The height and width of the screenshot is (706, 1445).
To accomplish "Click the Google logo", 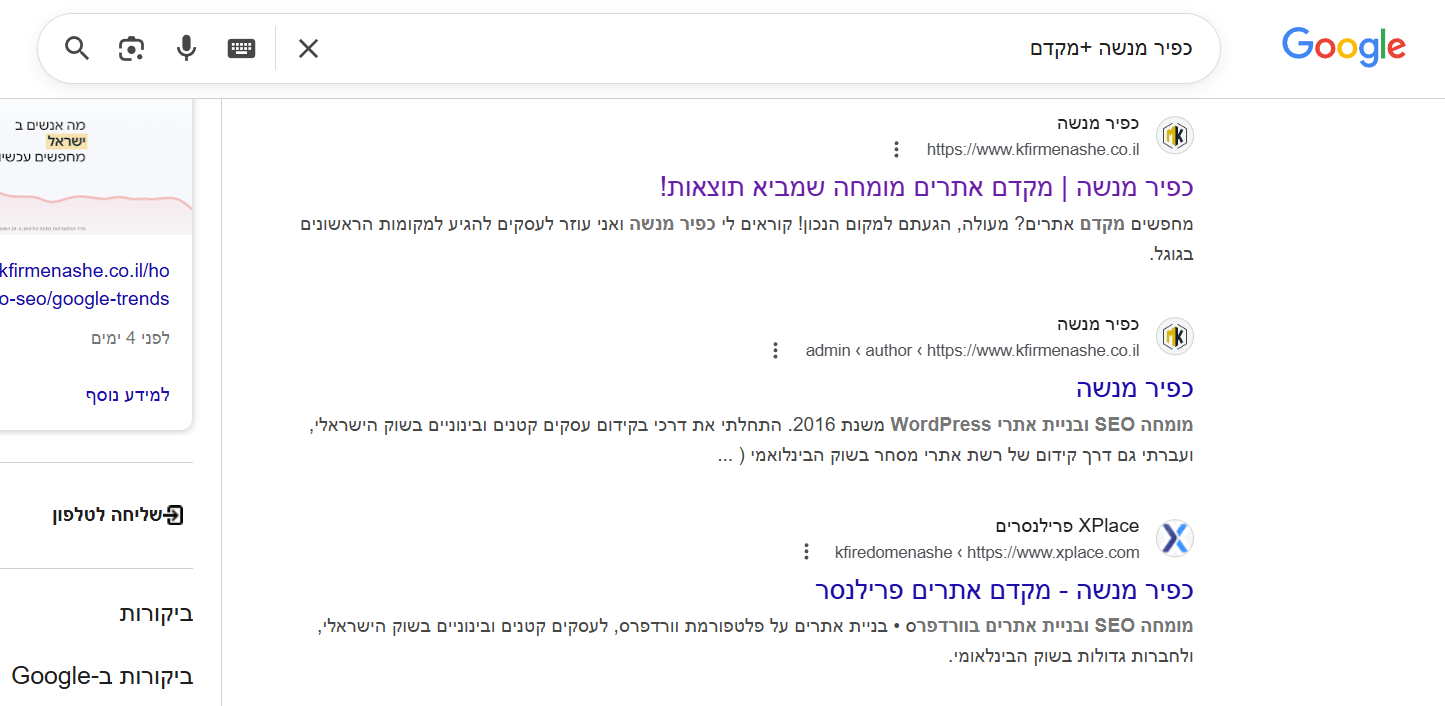I will (1344, 48).
